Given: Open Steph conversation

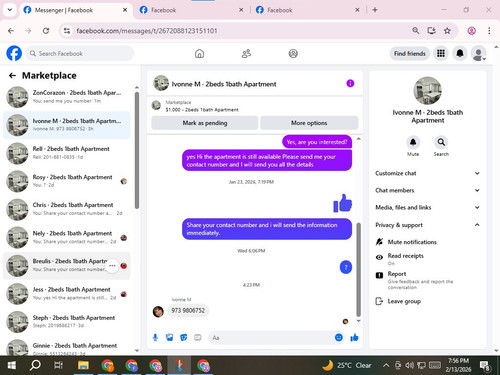Looking at the screenshot, I should tap(66, 322).
